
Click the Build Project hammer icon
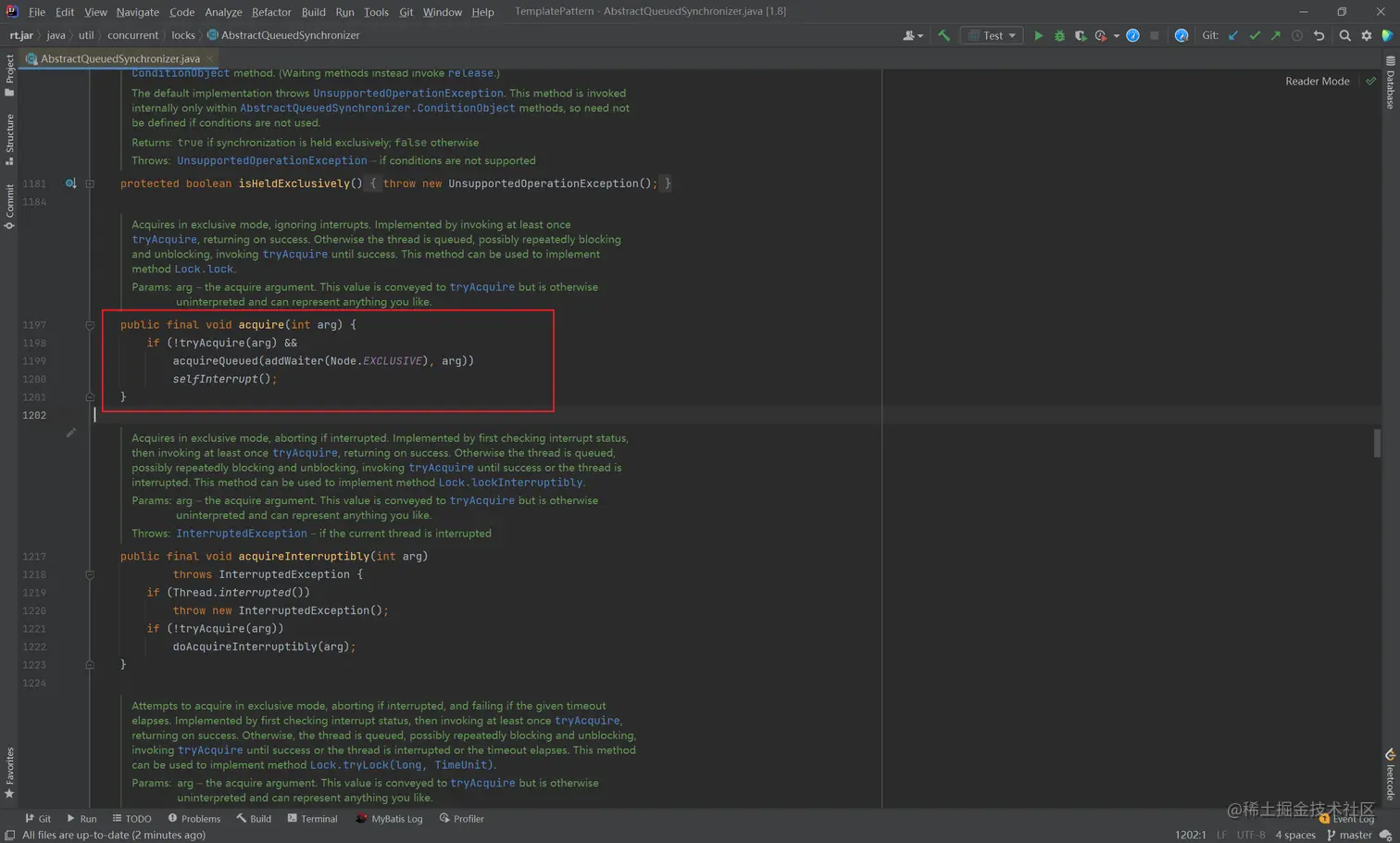(x=944, y=35)
